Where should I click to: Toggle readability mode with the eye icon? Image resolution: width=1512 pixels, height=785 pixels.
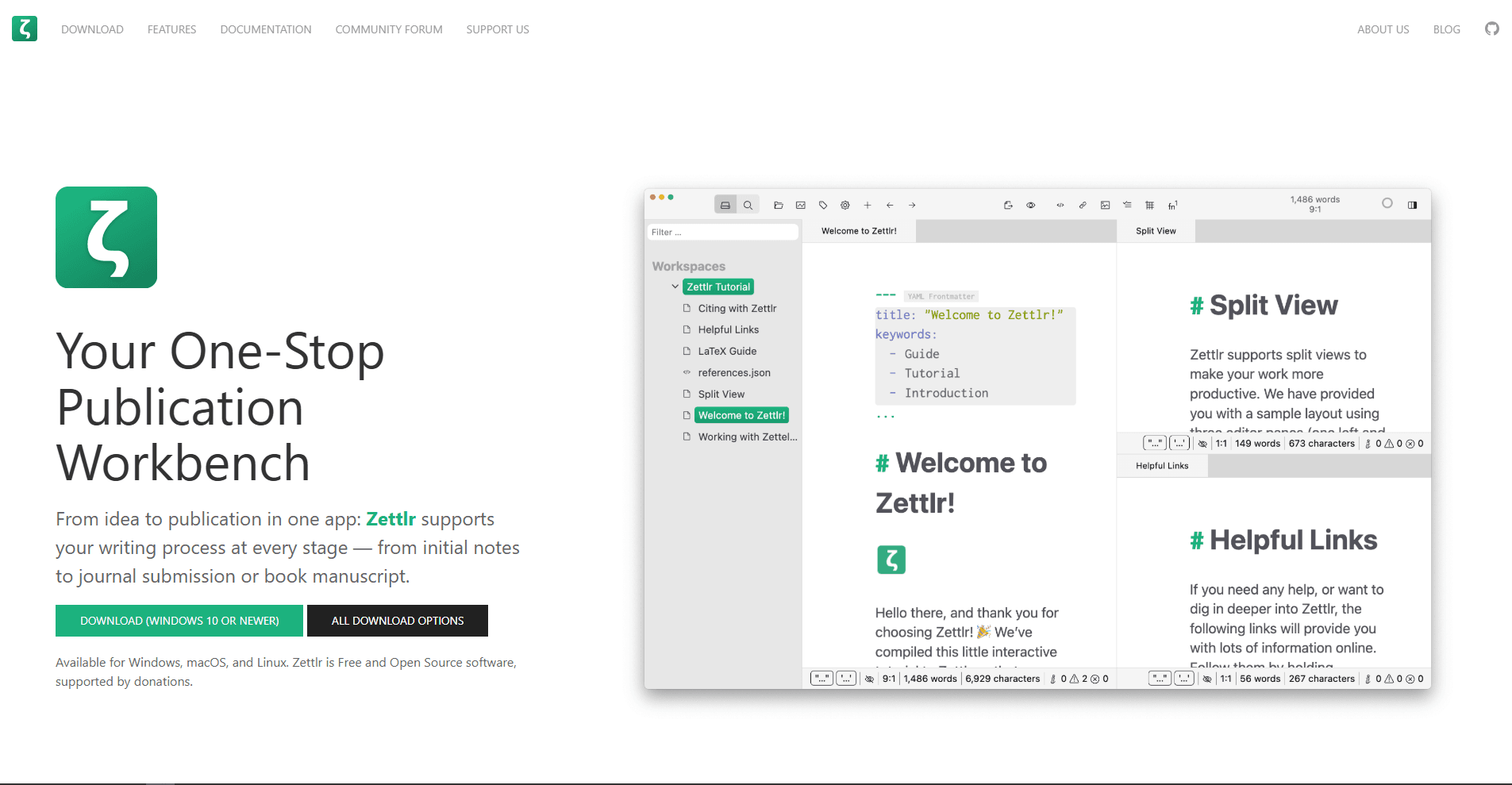pos(1030,205)
